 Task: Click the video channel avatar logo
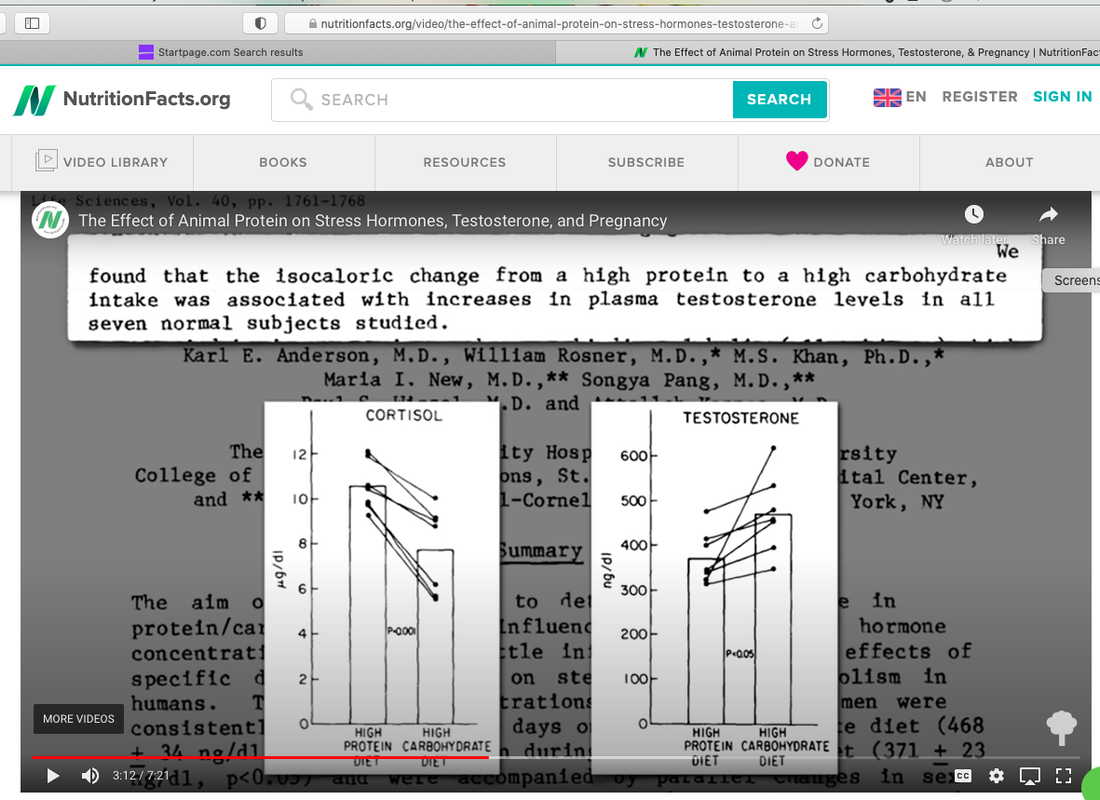tap(51, 220)
